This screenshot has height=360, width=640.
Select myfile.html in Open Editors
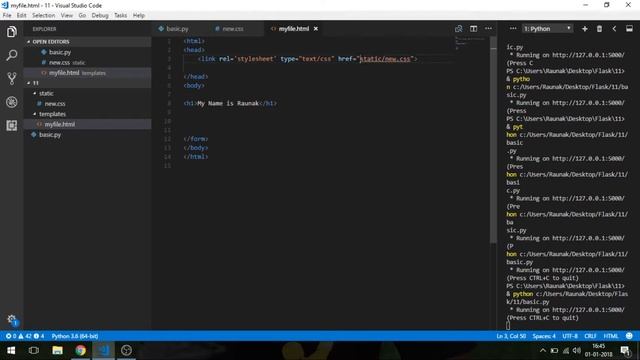tap(88, 73)
